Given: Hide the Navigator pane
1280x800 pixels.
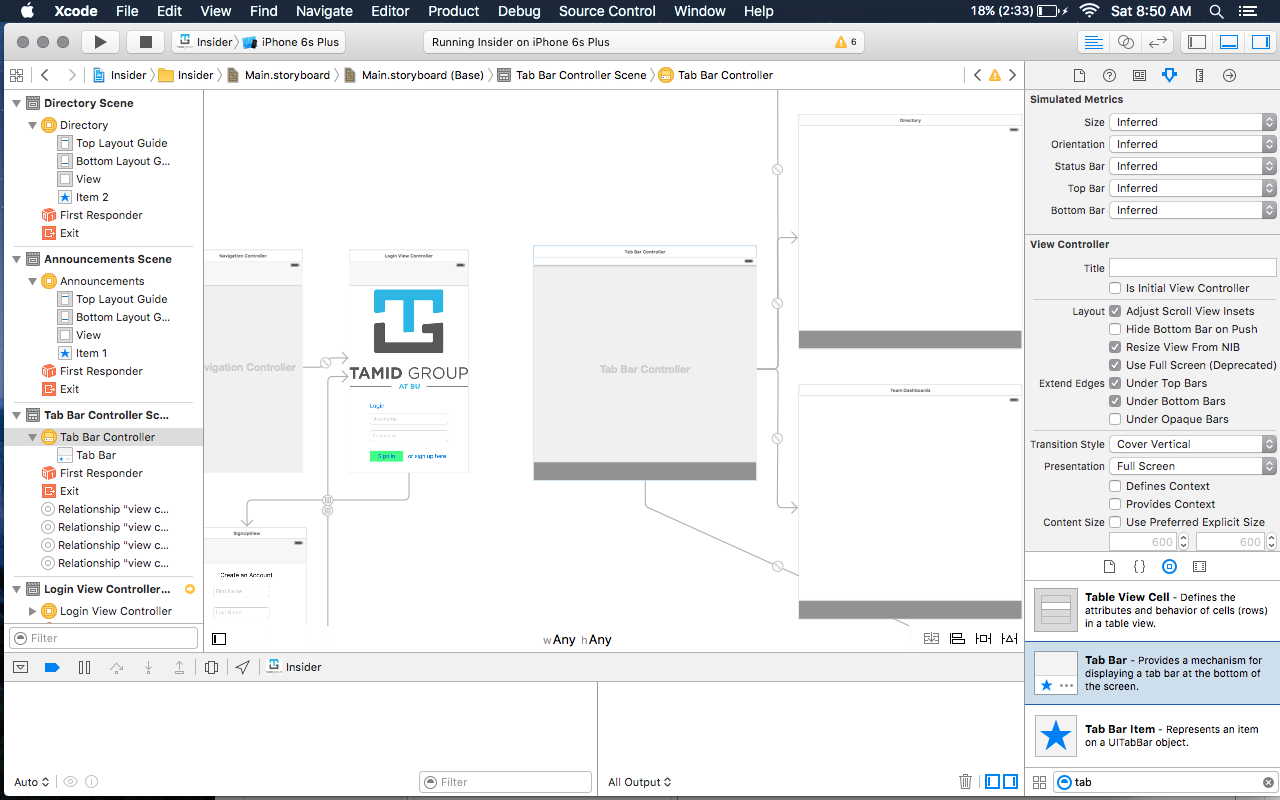Looking at the screenshot, I should point(1196,42).
